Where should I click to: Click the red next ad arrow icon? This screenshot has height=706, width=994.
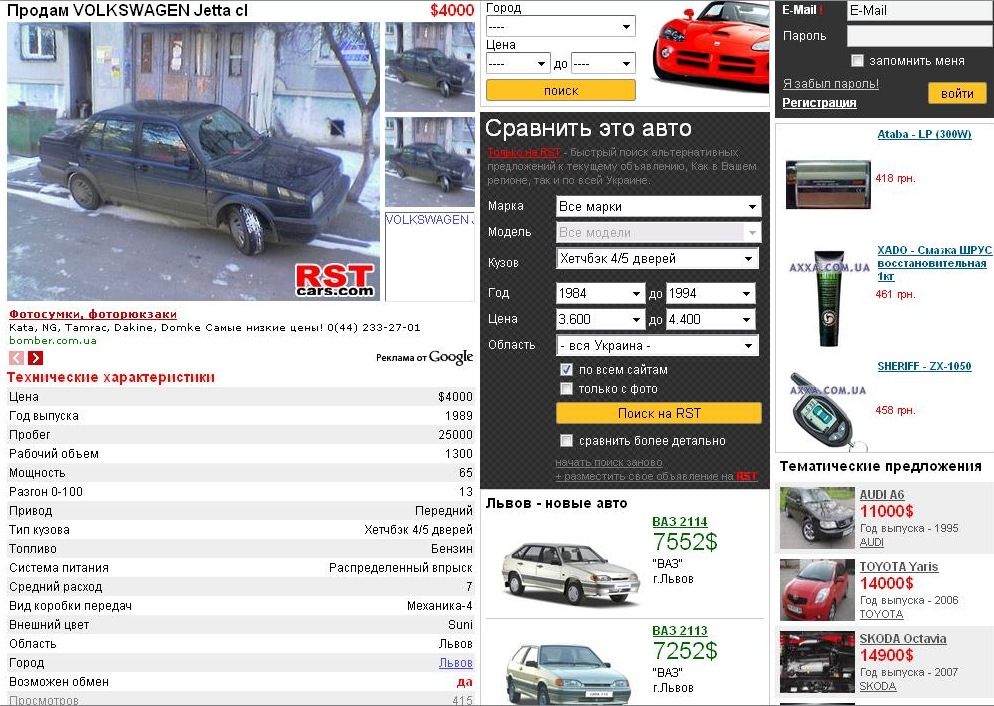[36, 358]
